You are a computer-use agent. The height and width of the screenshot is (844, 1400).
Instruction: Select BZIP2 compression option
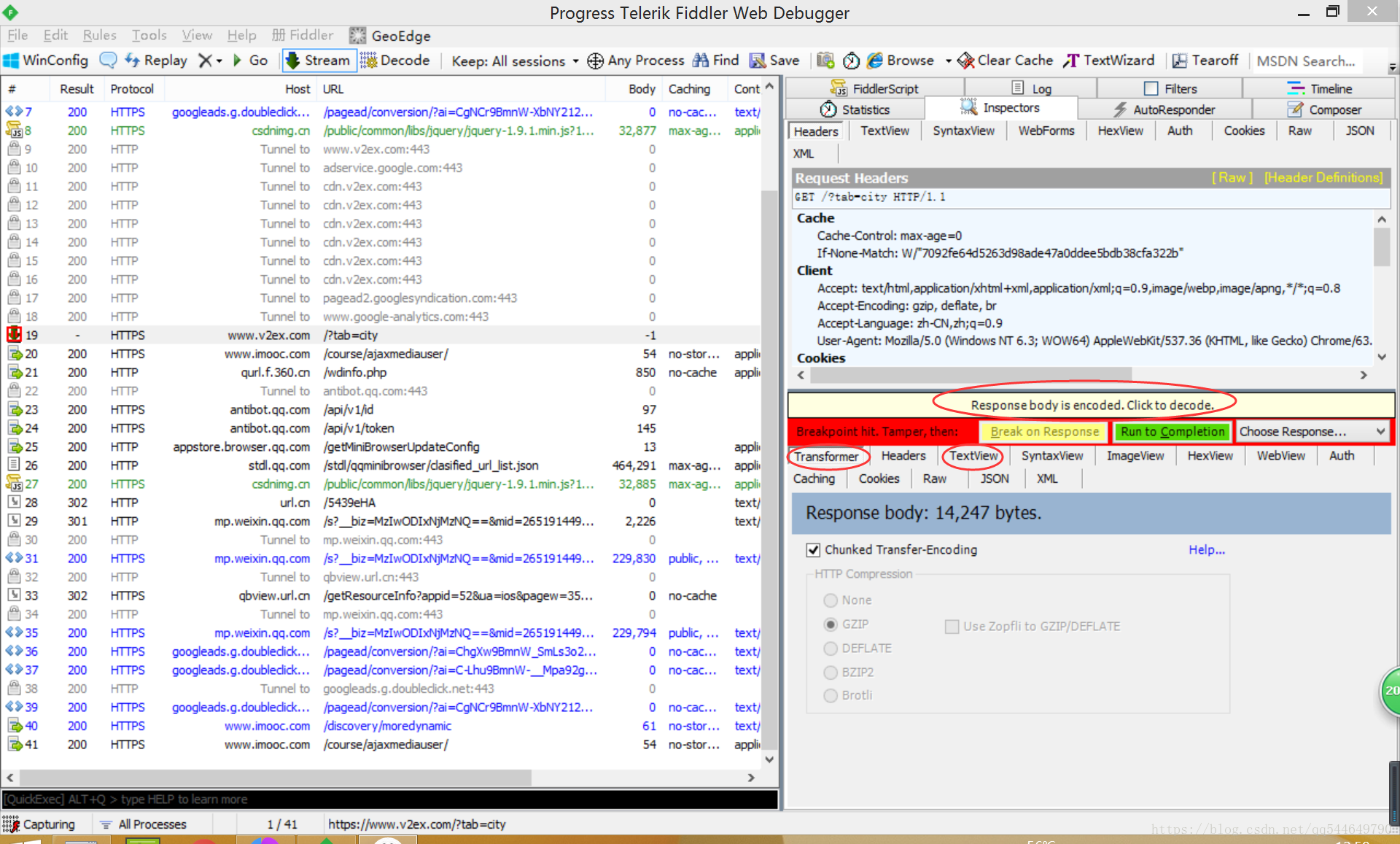pos(830,672)
